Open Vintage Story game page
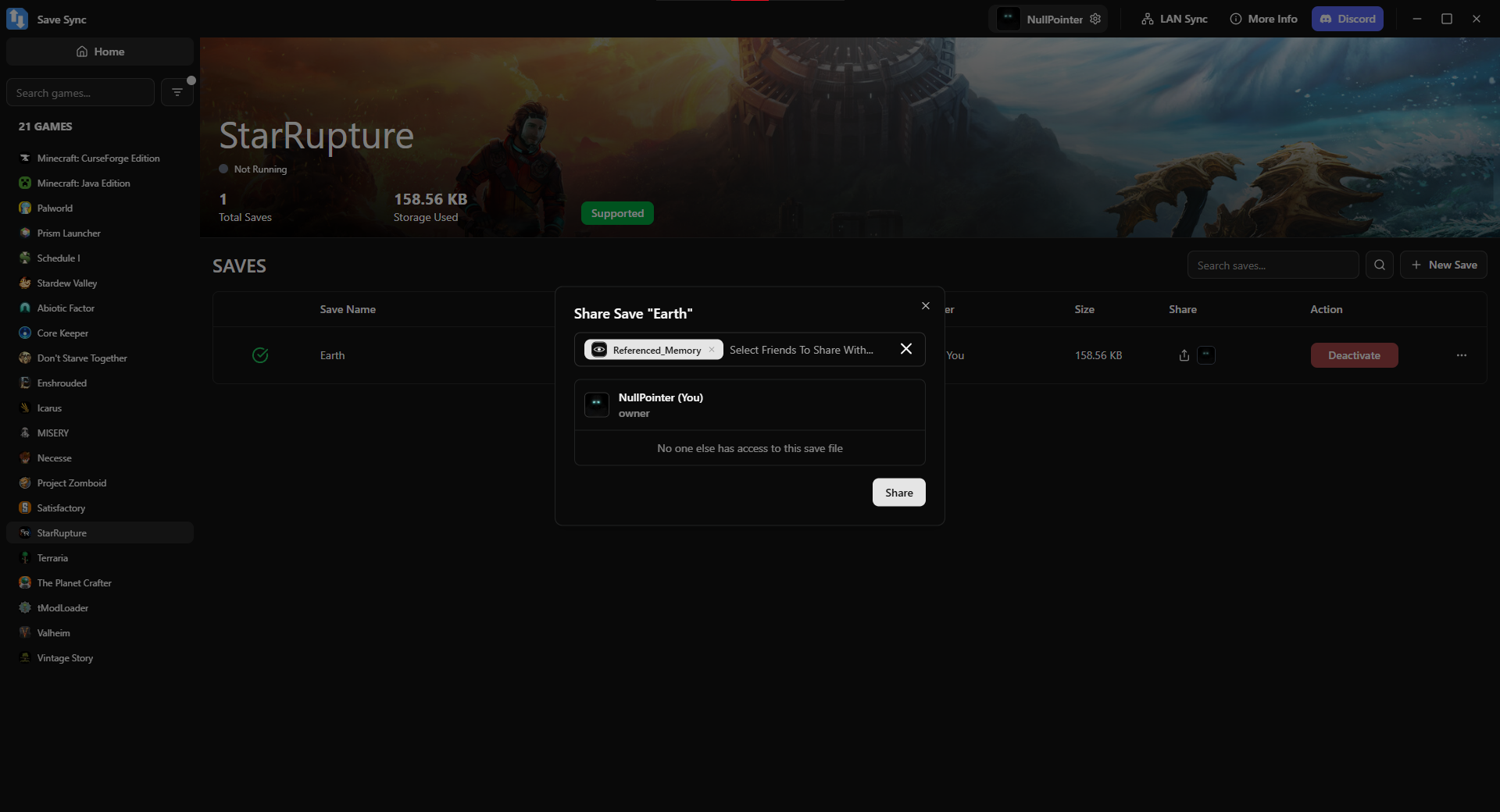The image size is (1500, 812). click(100, 658)
